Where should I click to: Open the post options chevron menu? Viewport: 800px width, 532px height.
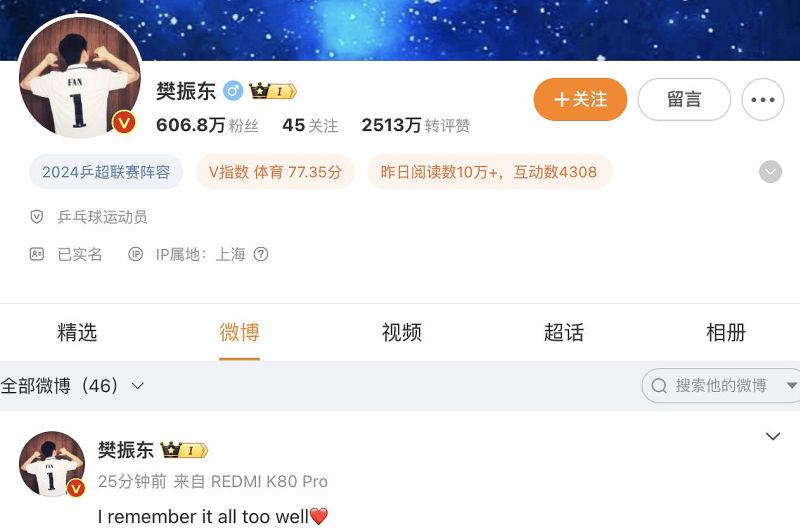773,436
